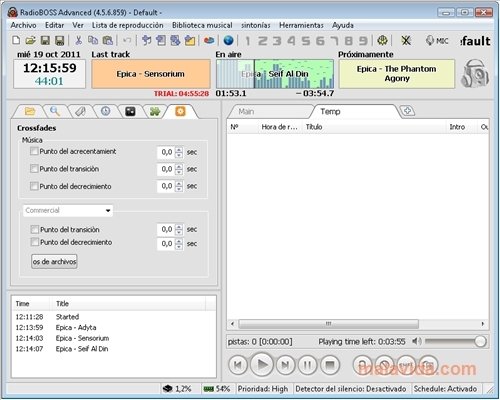500x400 pixels.
Task: Increase the Commercial Punto del transición seconds value
Action: tap(179, 227)
